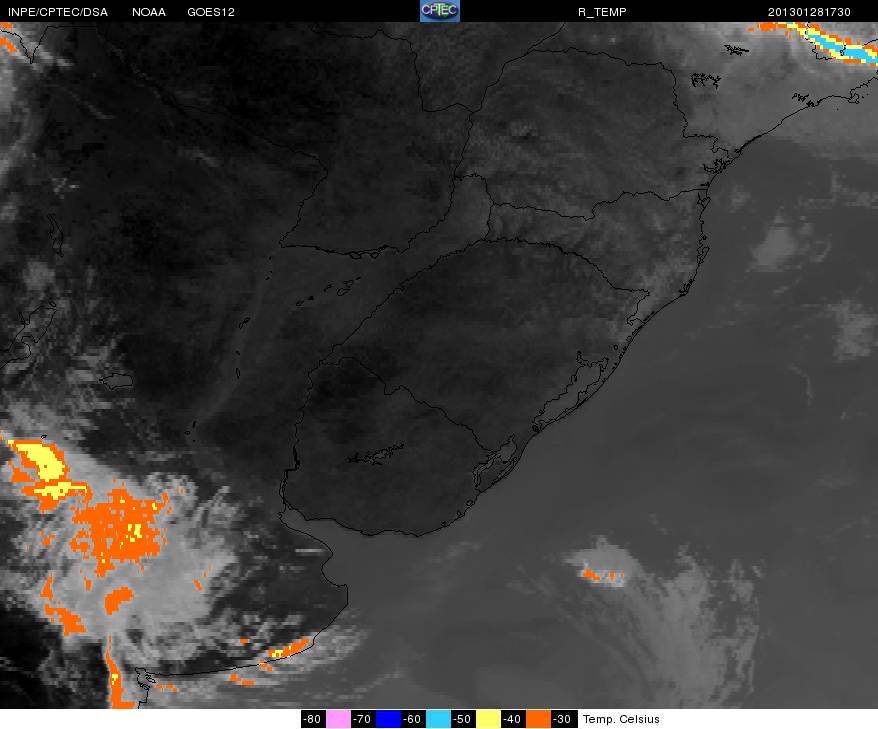Click the R_TEMP product label

point(602,12)
